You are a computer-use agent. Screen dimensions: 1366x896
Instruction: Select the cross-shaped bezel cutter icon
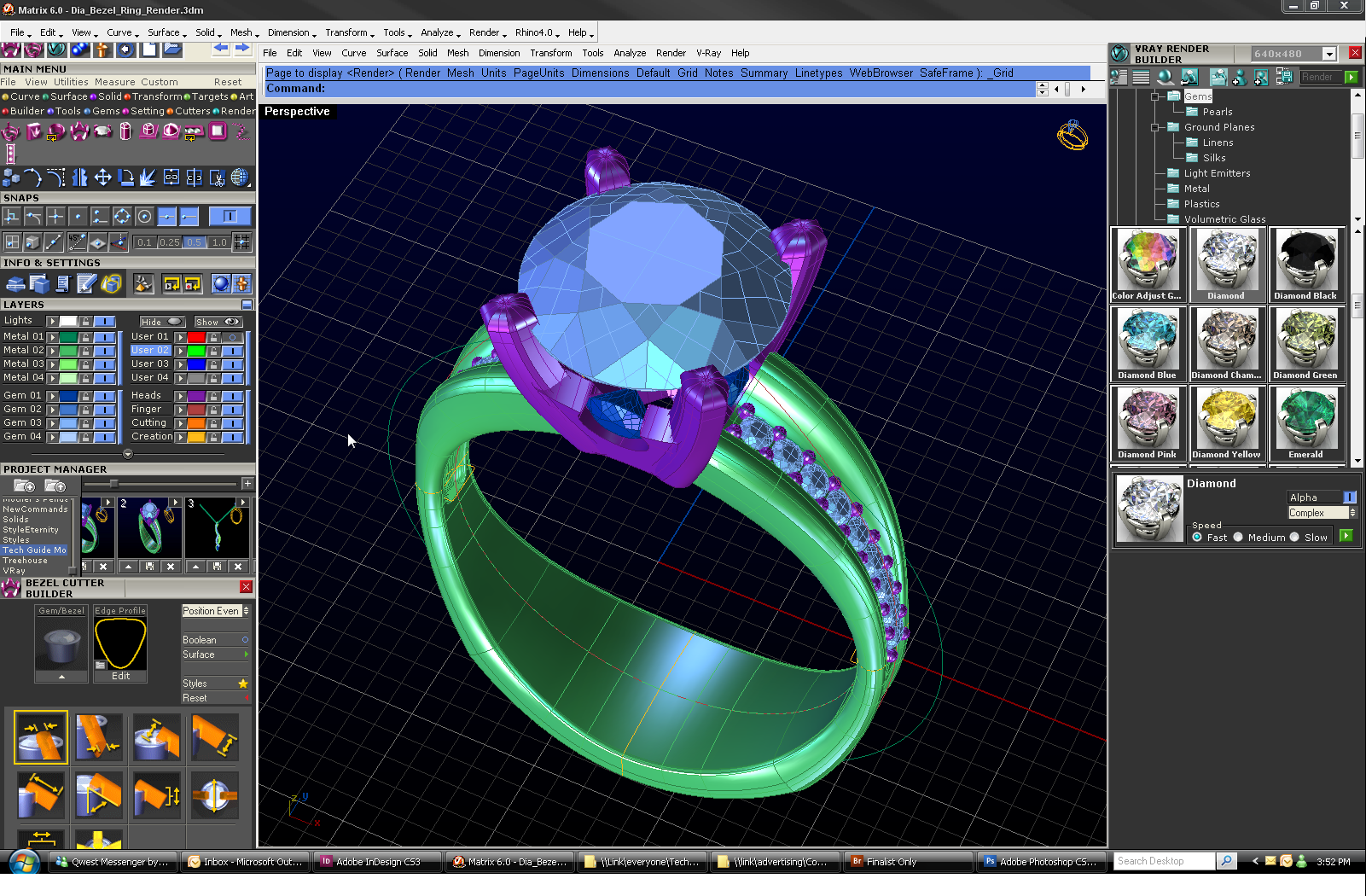pyautogui.click(x=214, y=795)
